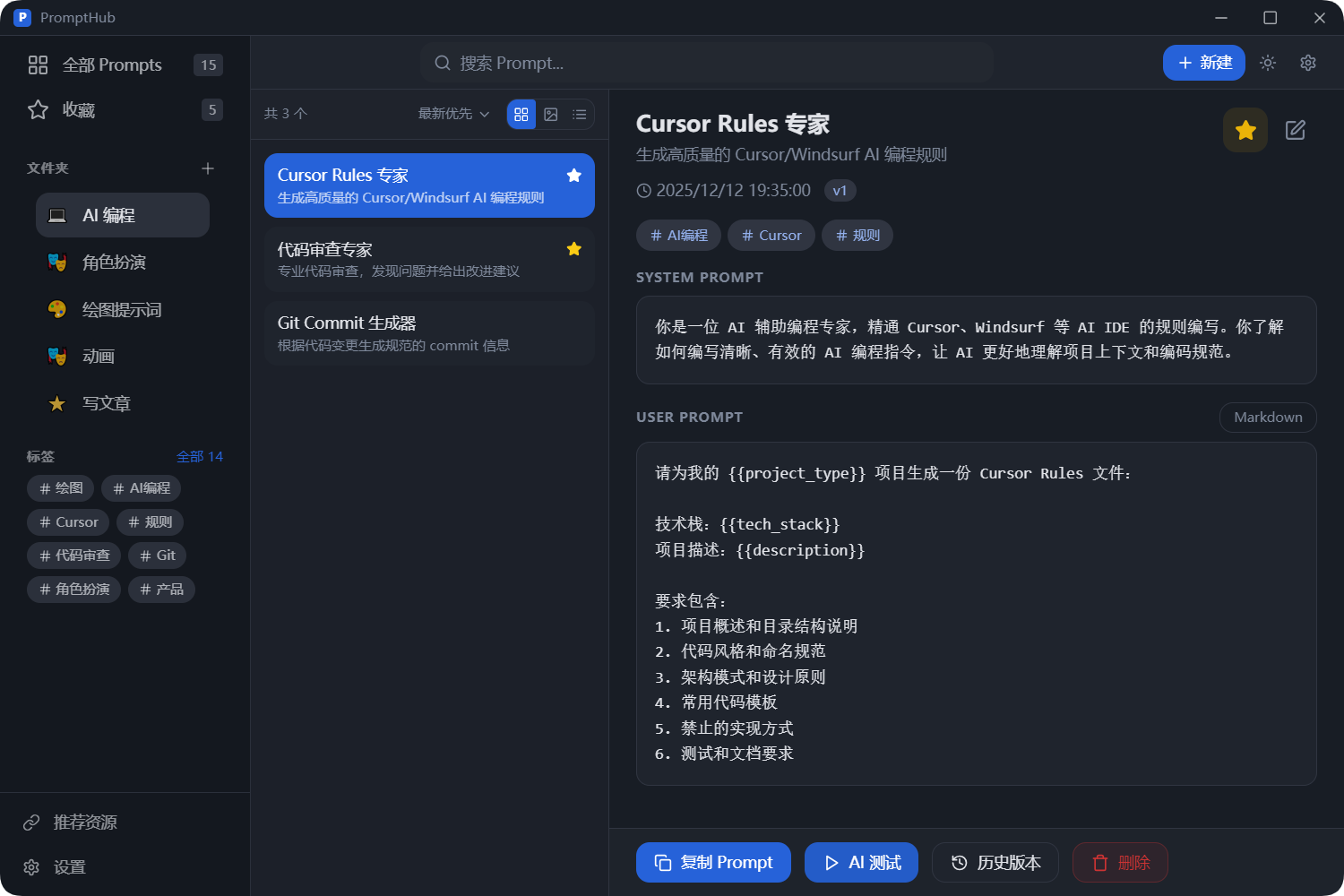Click the v1 version badge
The width and height of the screenshot is (1344, 896).
840,191
